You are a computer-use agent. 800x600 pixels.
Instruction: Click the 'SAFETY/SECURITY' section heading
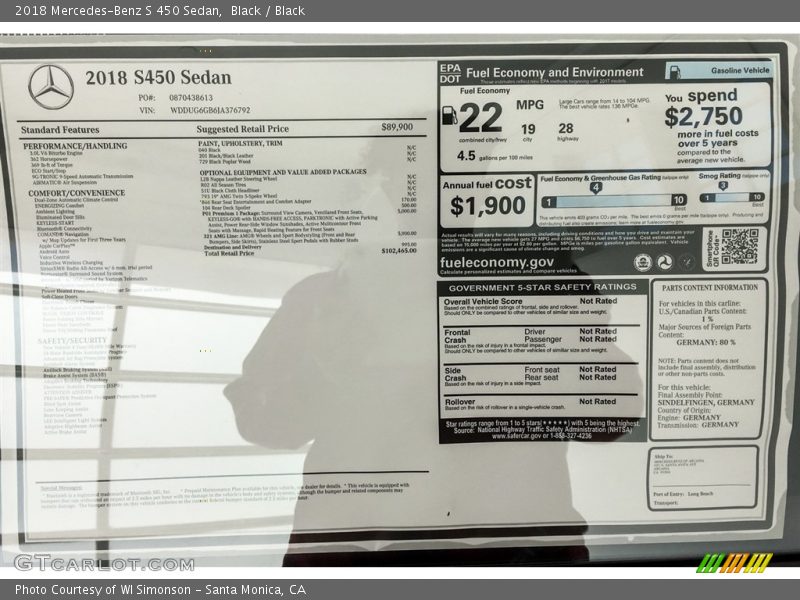(72, 340)
